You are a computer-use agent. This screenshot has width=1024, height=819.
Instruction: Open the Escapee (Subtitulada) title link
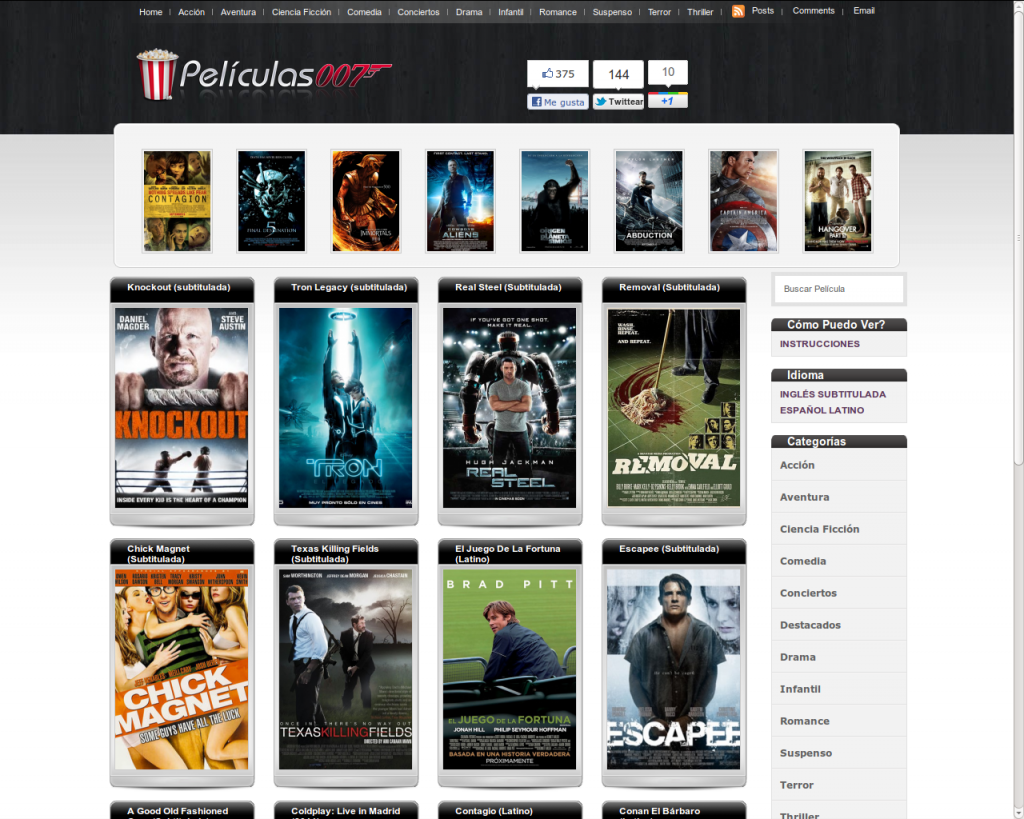click(669, 549)
